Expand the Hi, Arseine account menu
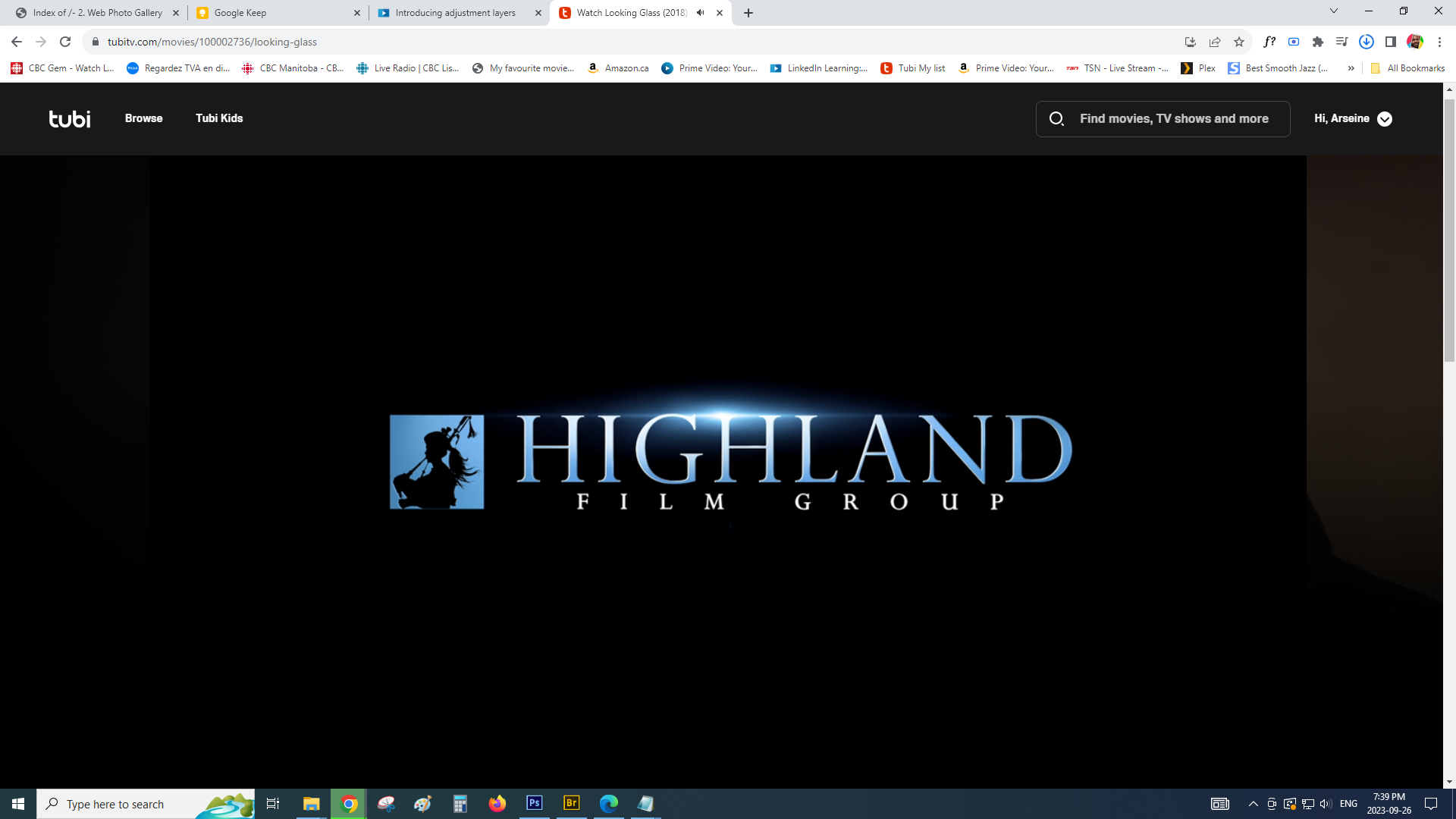 1385,119
